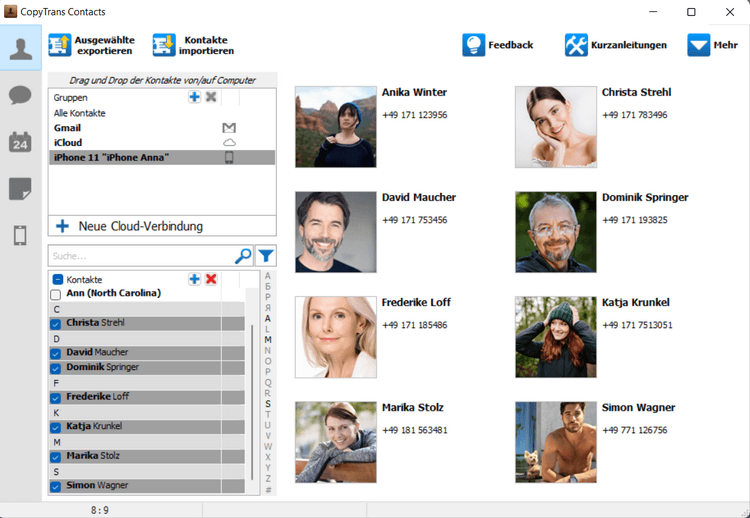This screenshot has height=518, width=750.
Task: Open Anika Winter contact photo
Action: (x=336, y=127)
